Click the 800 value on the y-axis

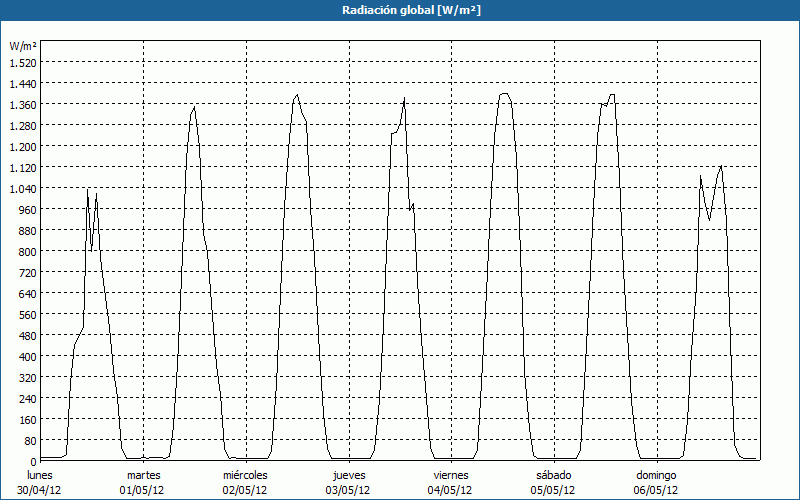click(x=26, y=251)
